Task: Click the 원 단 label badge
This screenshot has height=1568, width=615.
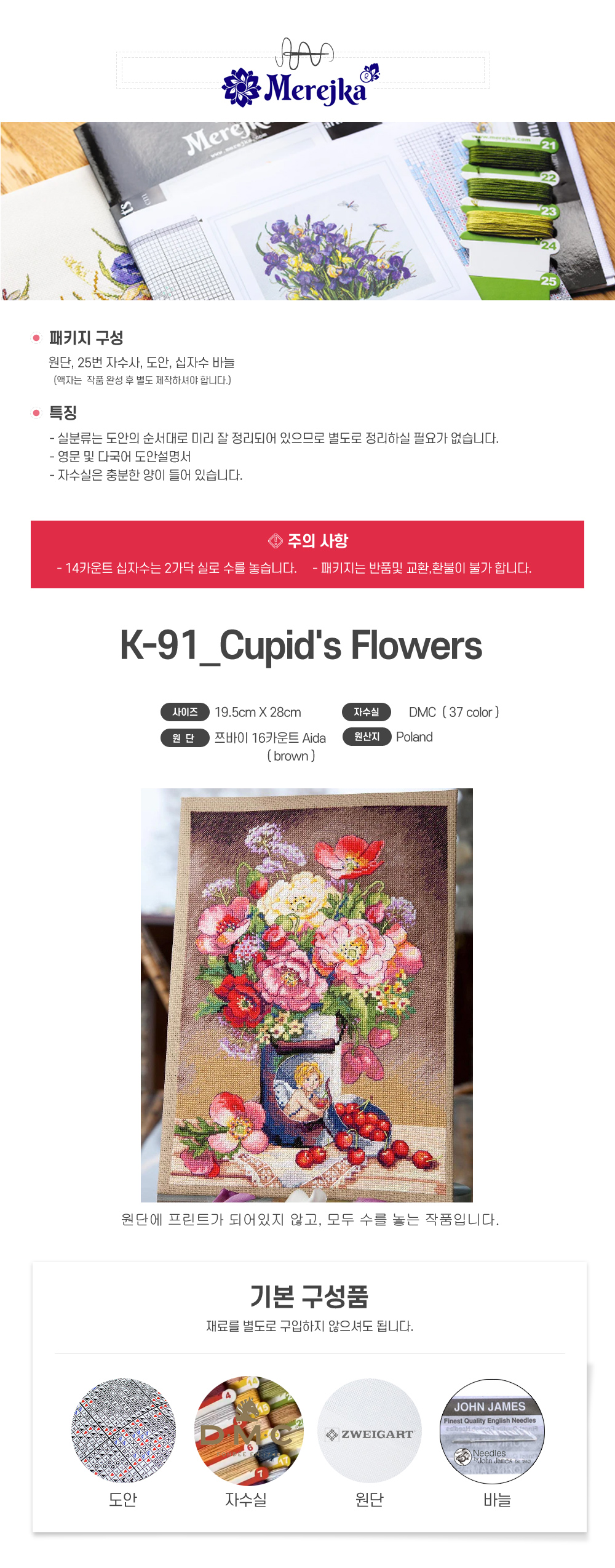Action: point(185,738)
